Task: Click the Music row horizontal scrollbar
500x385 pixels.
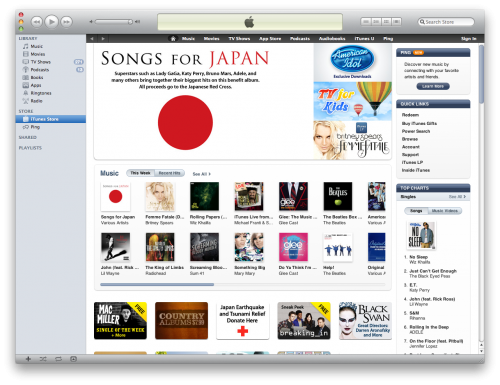Action: (157, 285)
